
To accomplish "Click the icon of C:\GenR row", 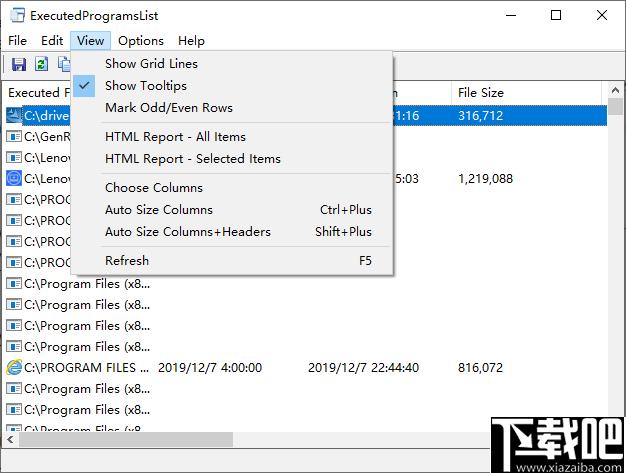I will (14, 137).
